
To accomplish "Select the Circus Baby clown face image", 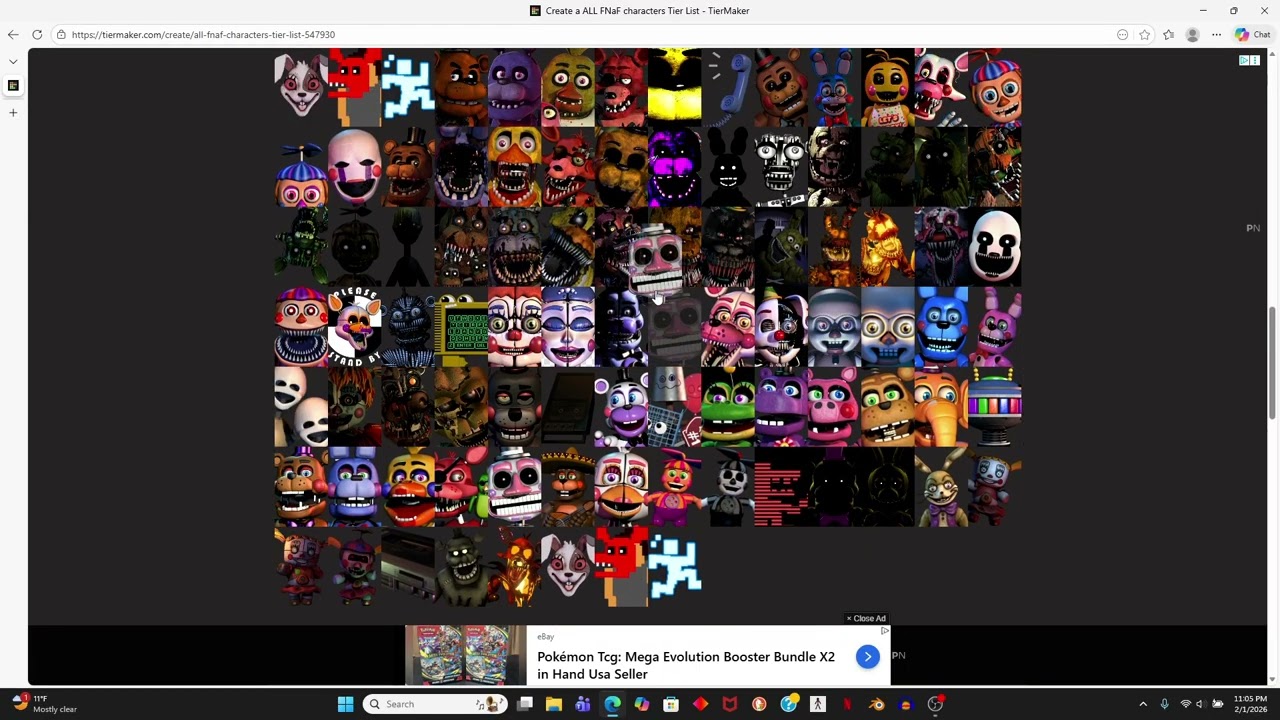I will 514,327.
